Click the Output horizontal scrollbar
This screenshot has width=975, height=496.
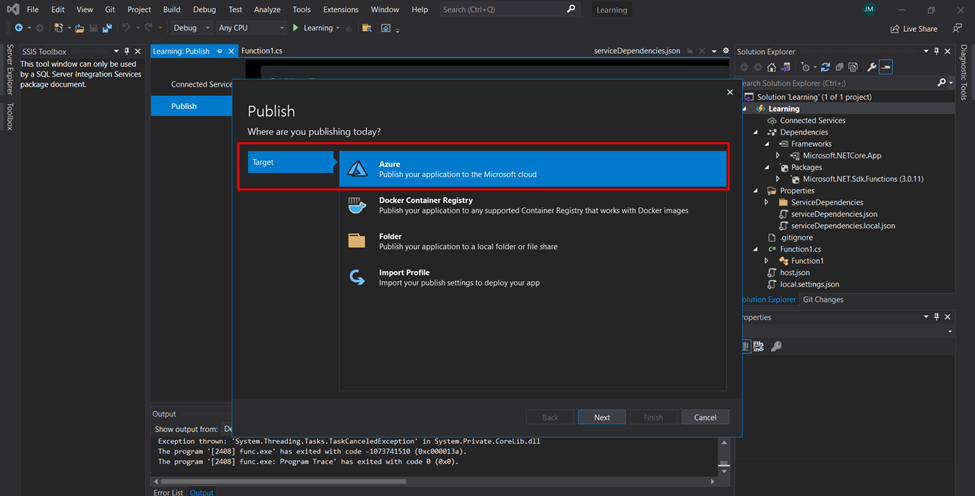(x=284, y=481)
